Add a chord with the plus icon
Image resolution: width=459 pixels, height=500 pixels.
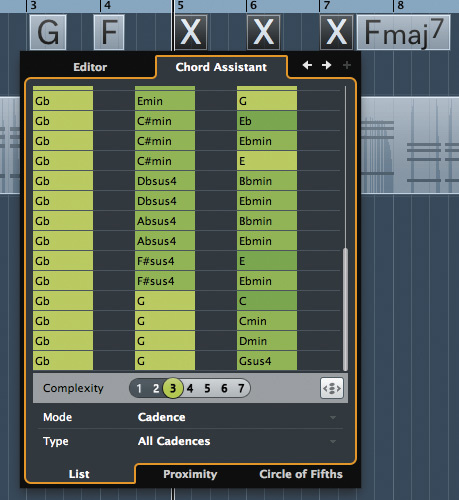pyautogui.click(x=347, y=65)
